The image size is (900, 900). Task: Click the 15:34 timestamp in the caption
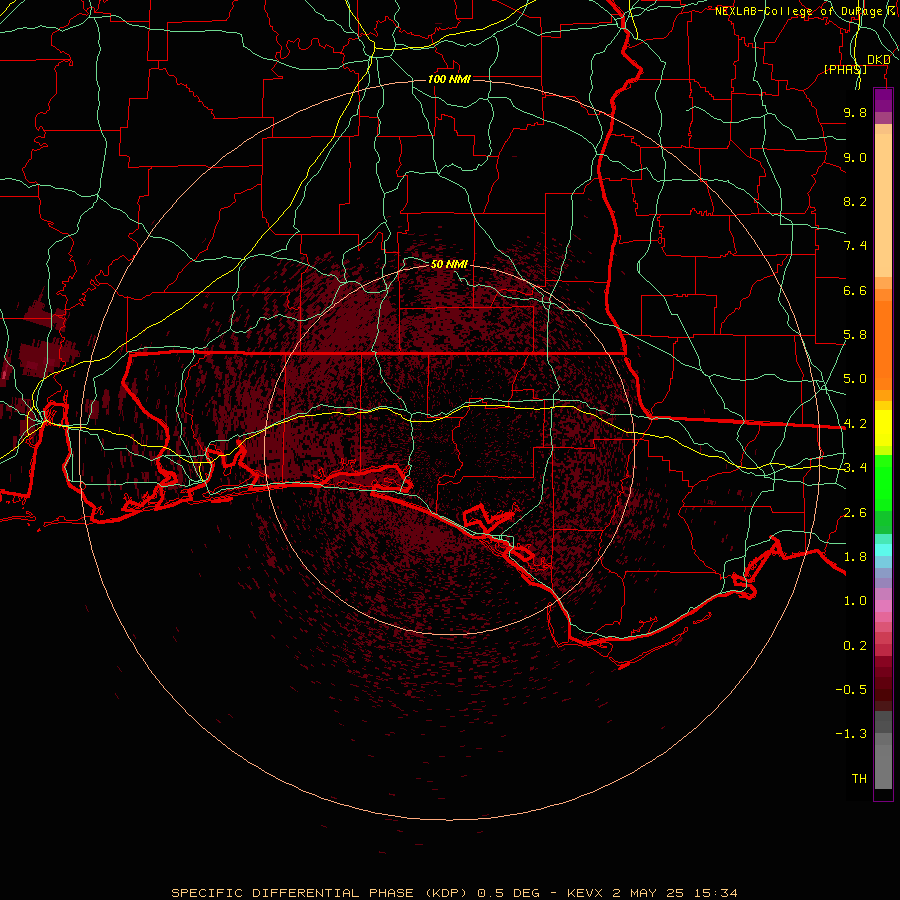click(716, 893)
